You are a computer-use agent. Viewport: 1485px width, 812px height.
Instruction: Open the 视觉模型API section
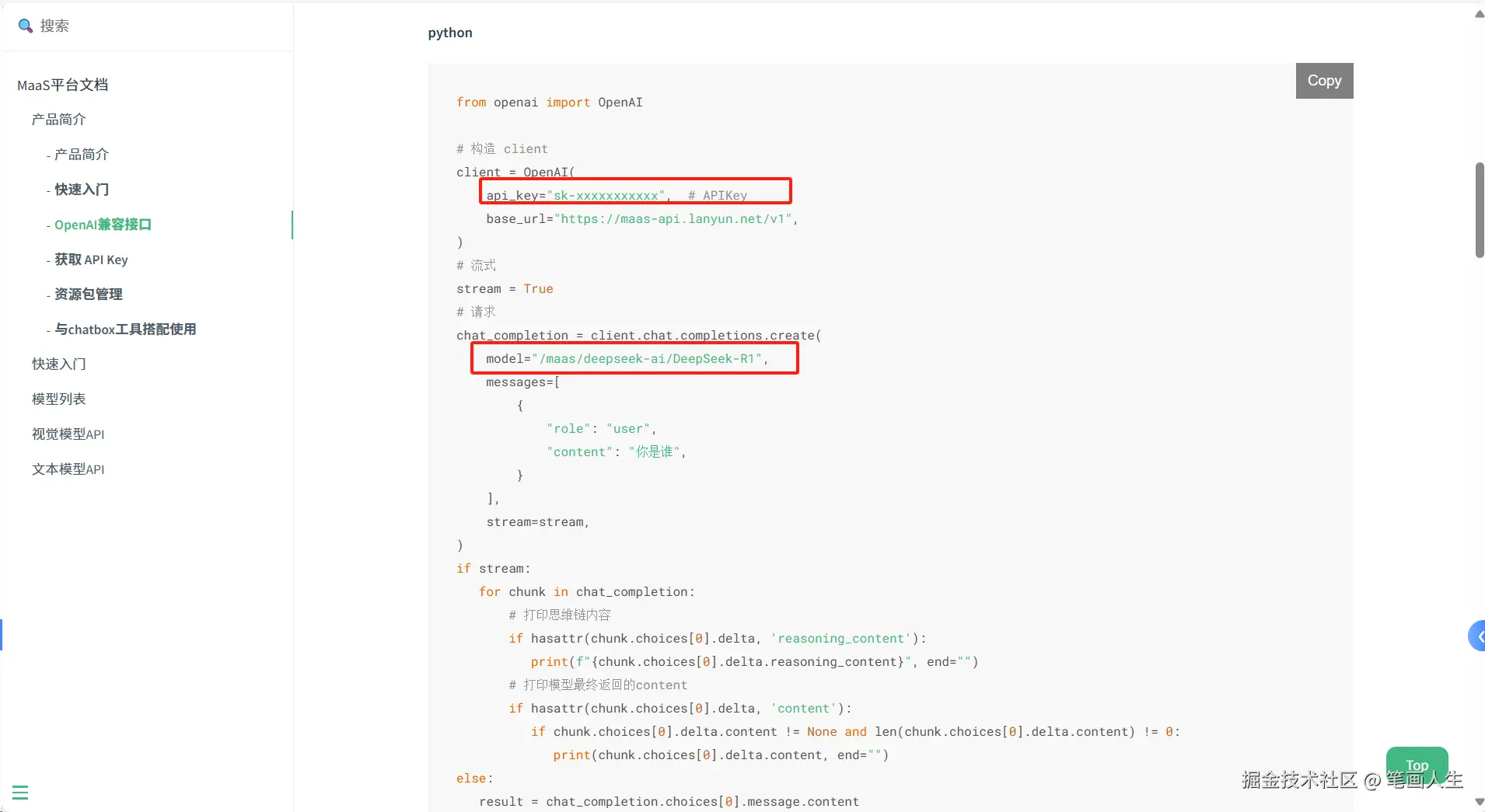pos(68,434)
